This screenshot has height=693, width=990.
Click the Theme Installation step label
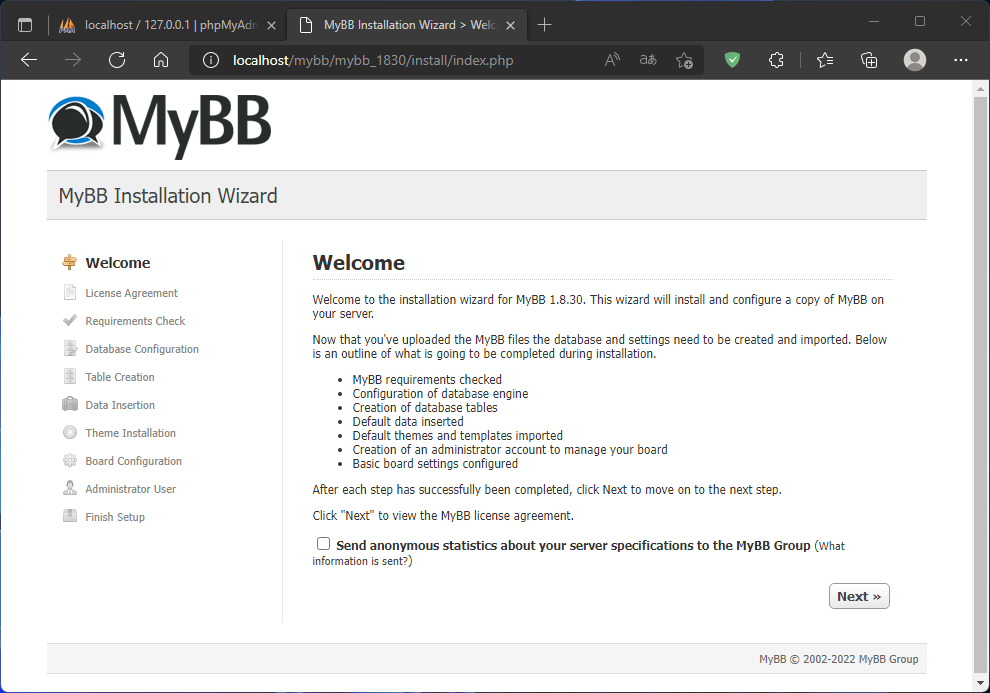tap(131, 433)
